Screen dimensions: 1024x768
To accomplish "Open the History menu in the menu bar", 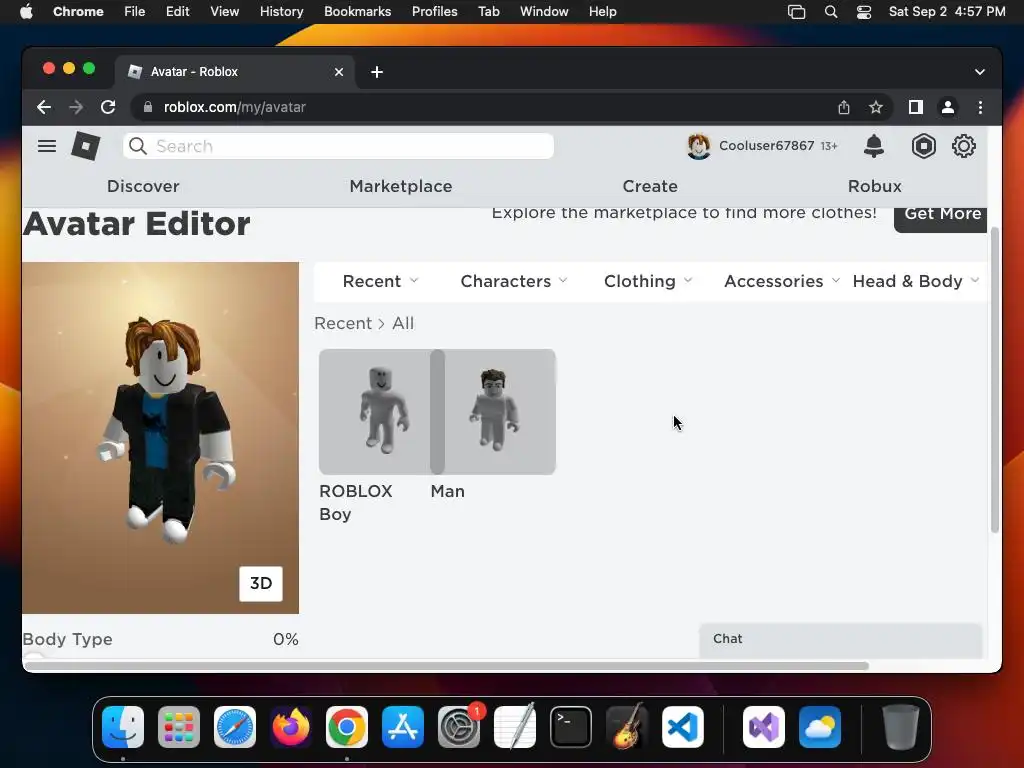I will [x=281, y=12].
